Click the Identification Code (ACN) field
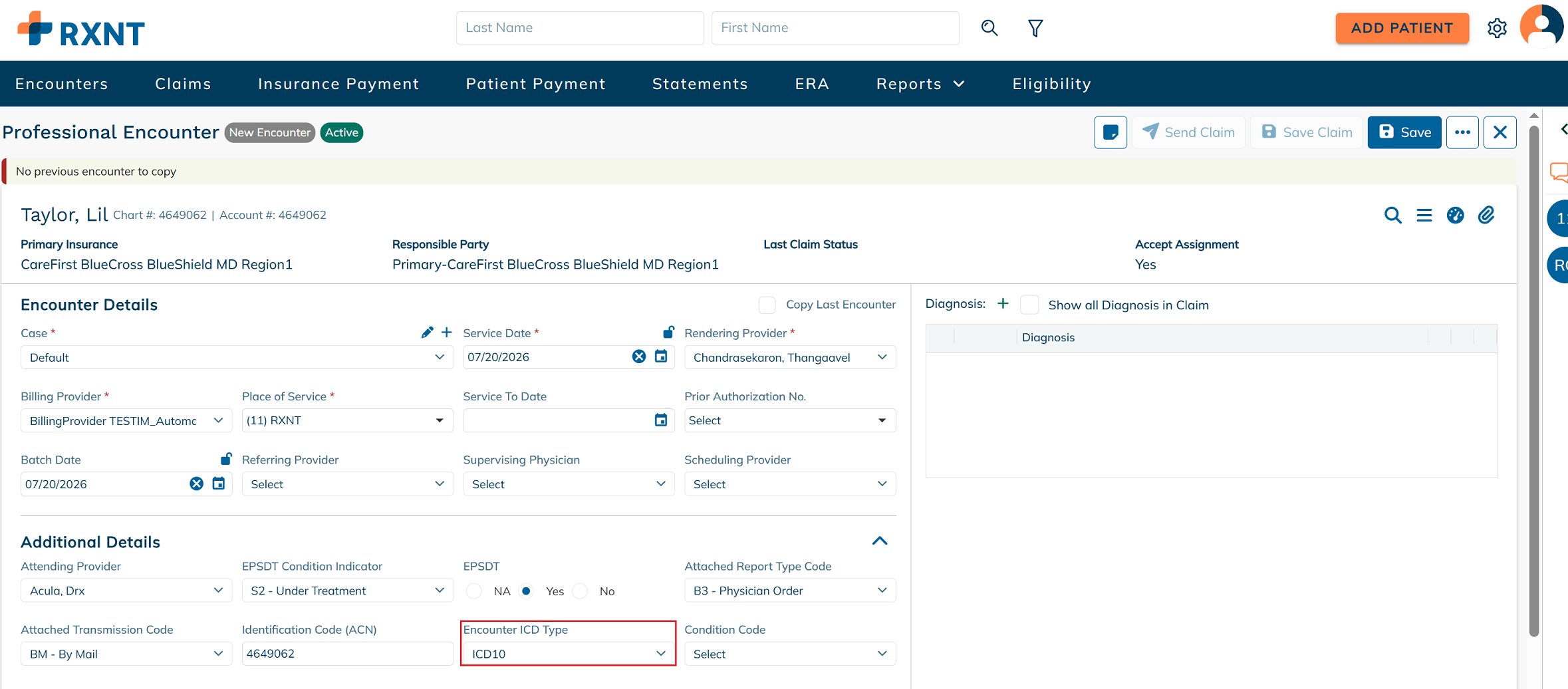This screenshot has width=1568, height=689. (x=347, y=654)
